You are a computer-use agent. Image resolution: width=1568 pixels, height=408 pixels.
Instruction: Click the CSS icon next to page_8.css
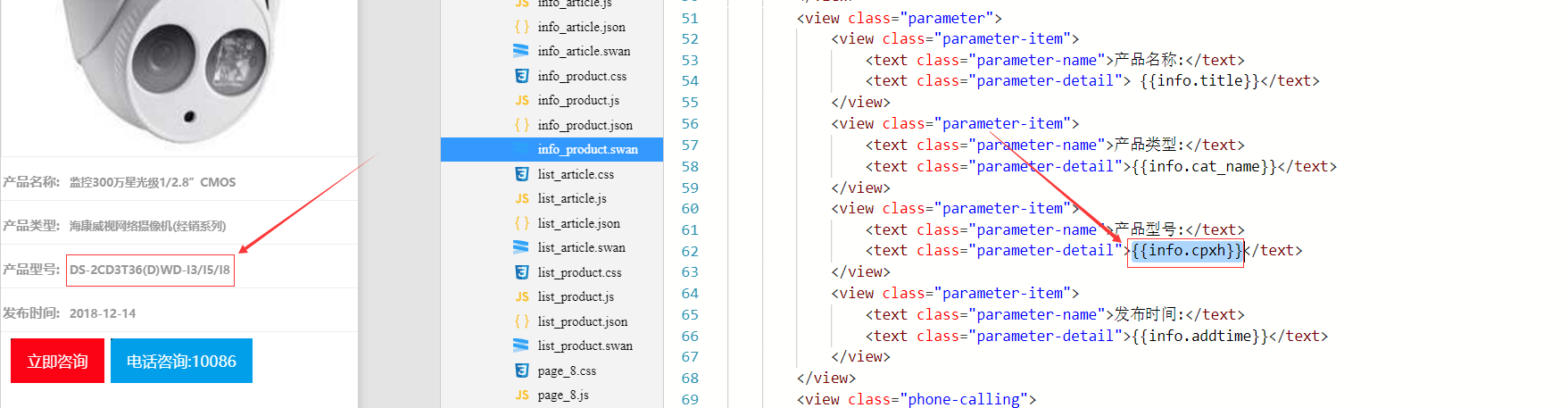point(521,371)
